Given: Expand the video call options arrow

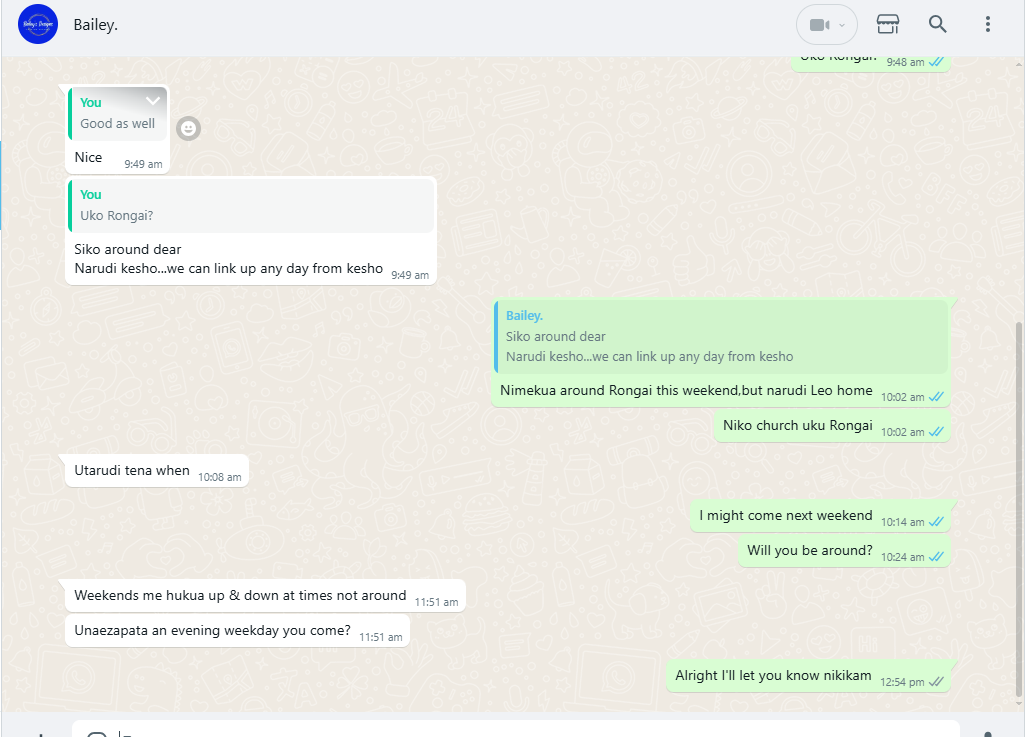Looking at the screenshot, I should coord(842,25).
